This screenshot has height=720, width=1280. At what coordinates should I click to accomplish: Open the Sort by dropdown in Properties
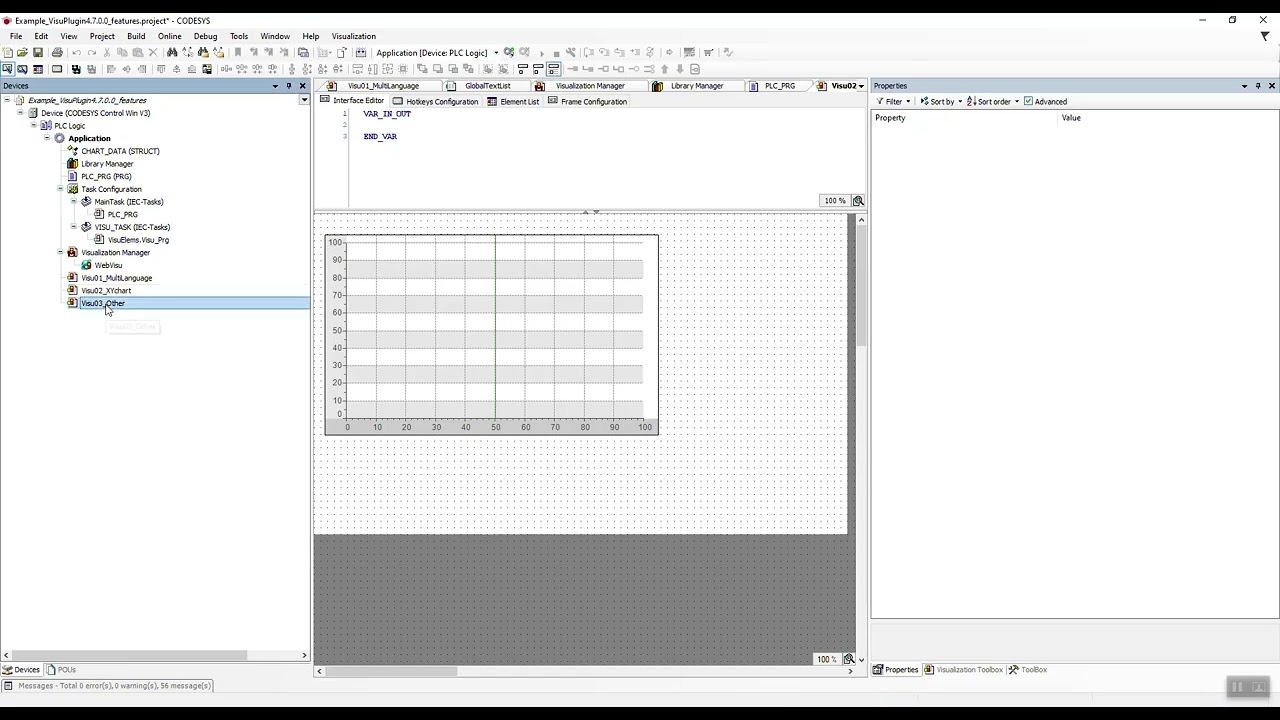pyautogui.click(x=941, y=101)
